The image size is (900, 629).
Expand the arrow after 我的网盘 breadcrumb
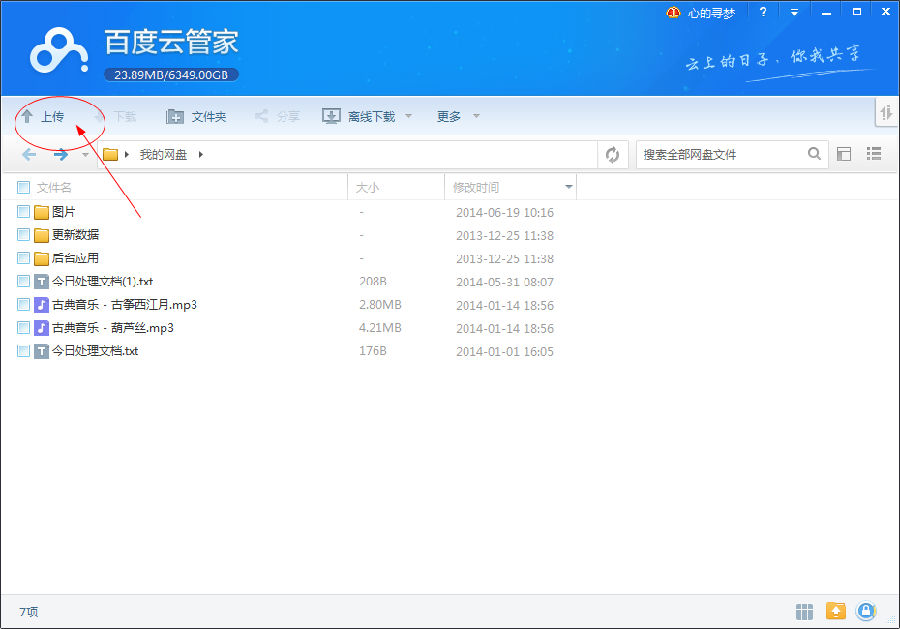[x=200, y=154]
